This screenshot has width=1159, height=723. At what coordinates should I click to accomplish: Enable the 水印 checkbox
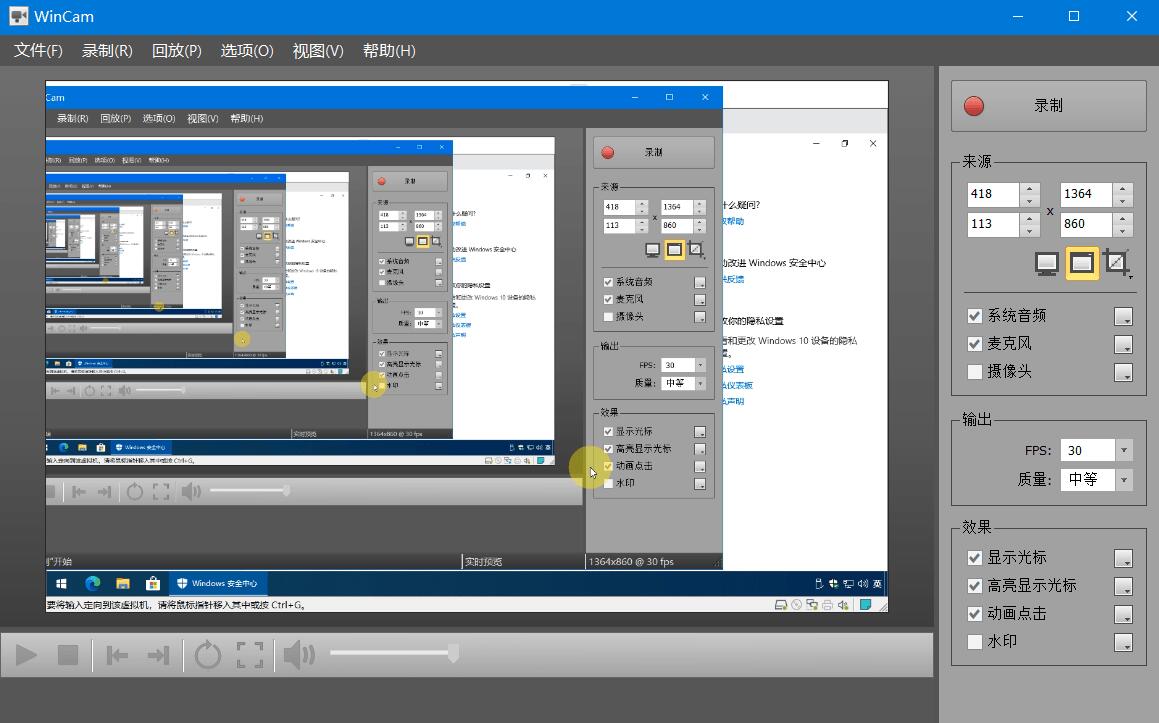point(975,642)
